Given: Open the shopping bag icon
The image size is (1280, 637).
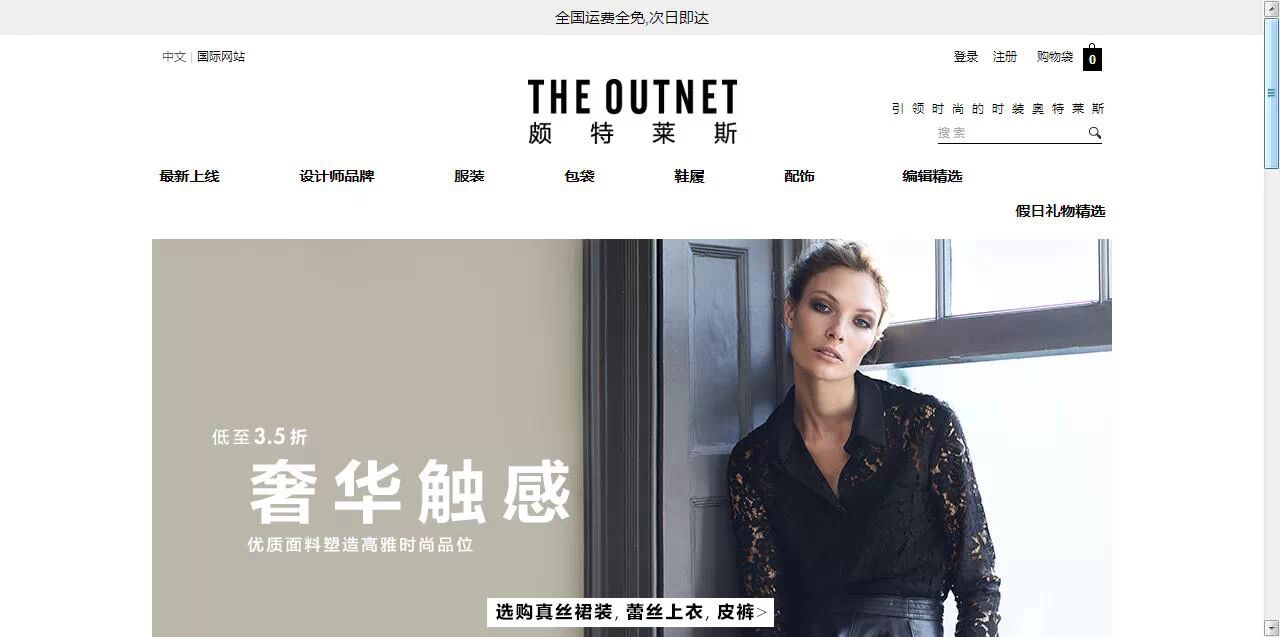Looking at the screenshot, I should (x=1092, y=57).
